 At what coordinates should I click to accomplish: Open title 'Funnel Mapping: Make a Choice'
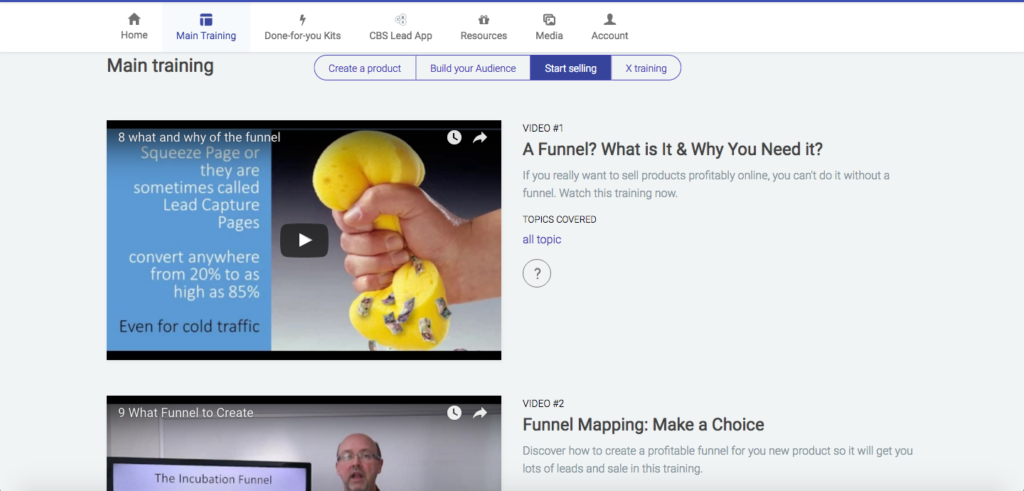[x=643, y=425]
